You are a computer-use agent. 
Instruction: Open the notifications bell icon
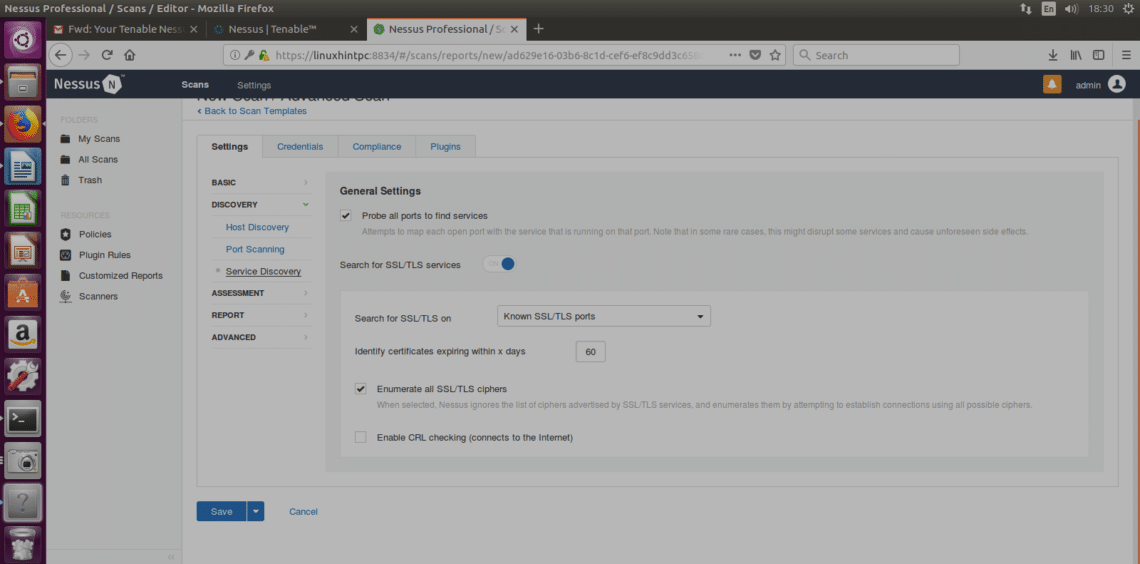[1052, 84]
